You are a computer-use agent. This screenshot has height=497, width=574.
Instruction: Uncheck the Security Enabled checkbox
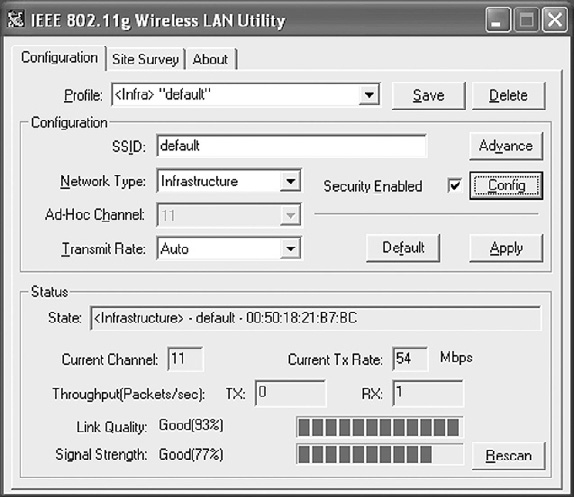click(454, 185)
